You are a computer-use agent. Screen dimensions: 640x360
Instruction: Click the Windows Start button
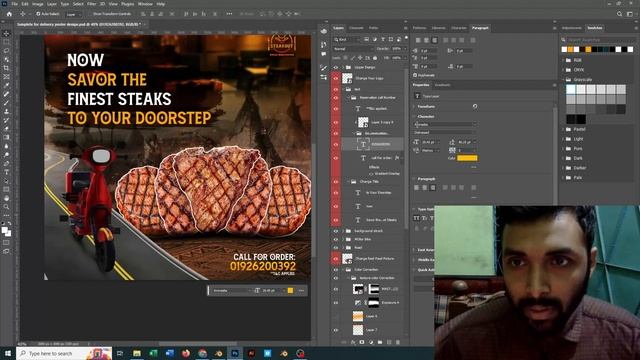point(7,353)
